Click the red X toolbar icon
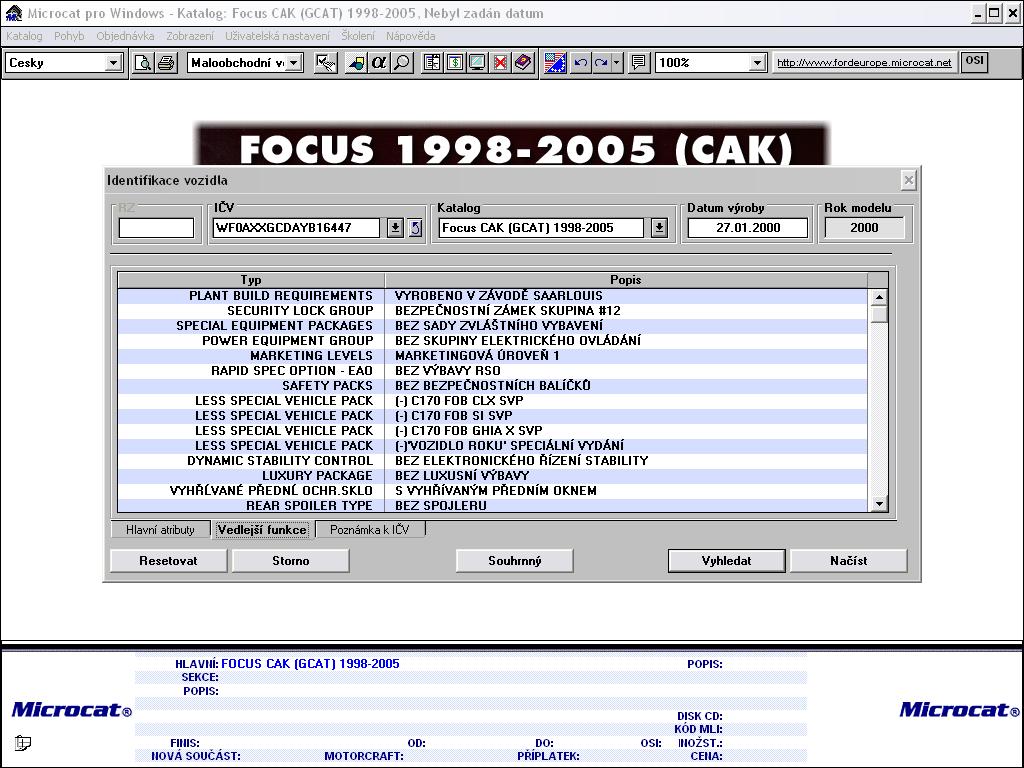1024x768 pixels. click(500, 63)
